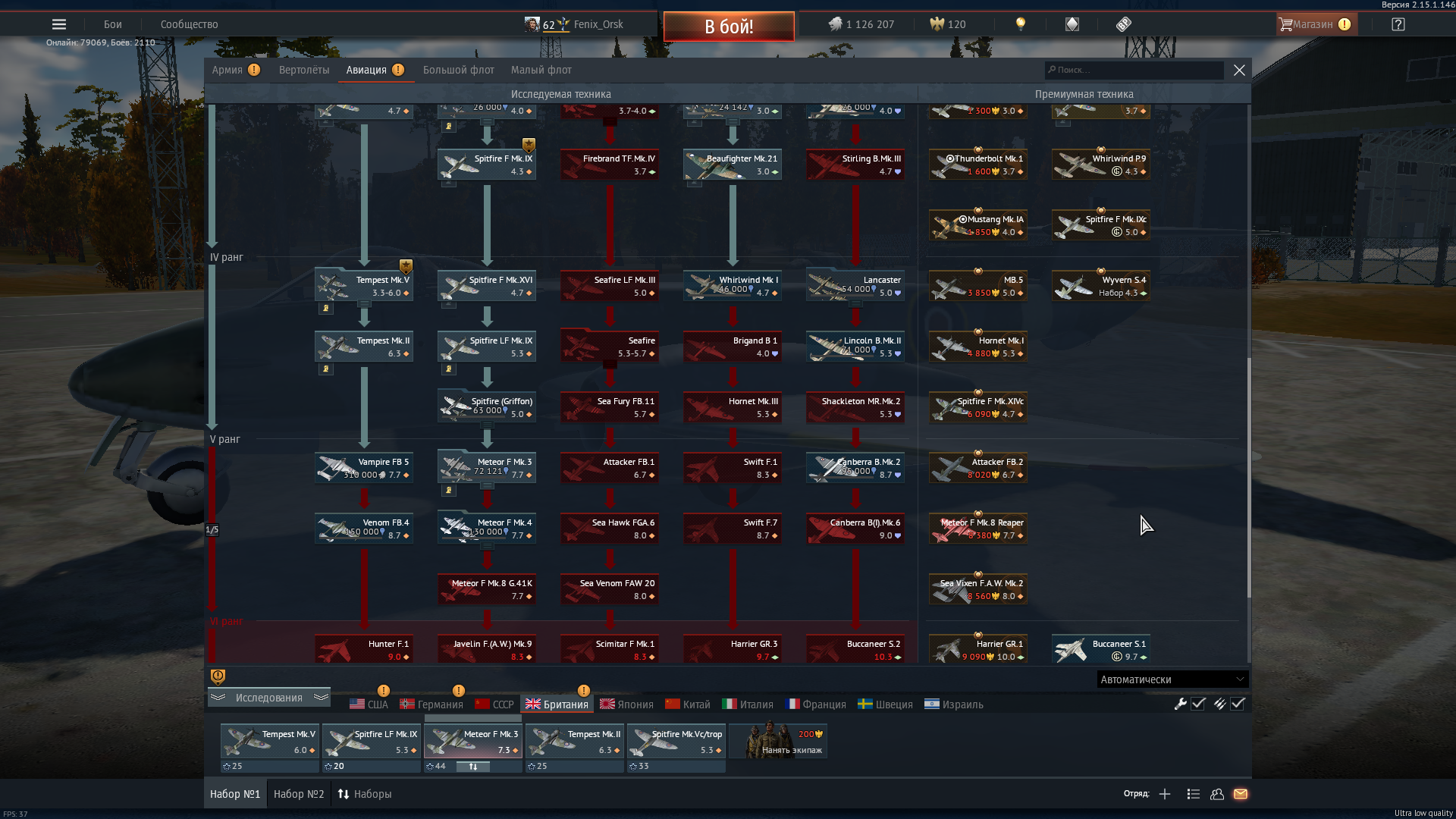Screen dimensions: 1456x819
Task: Switch to Набор №2 preset
Action: (299, 794)
